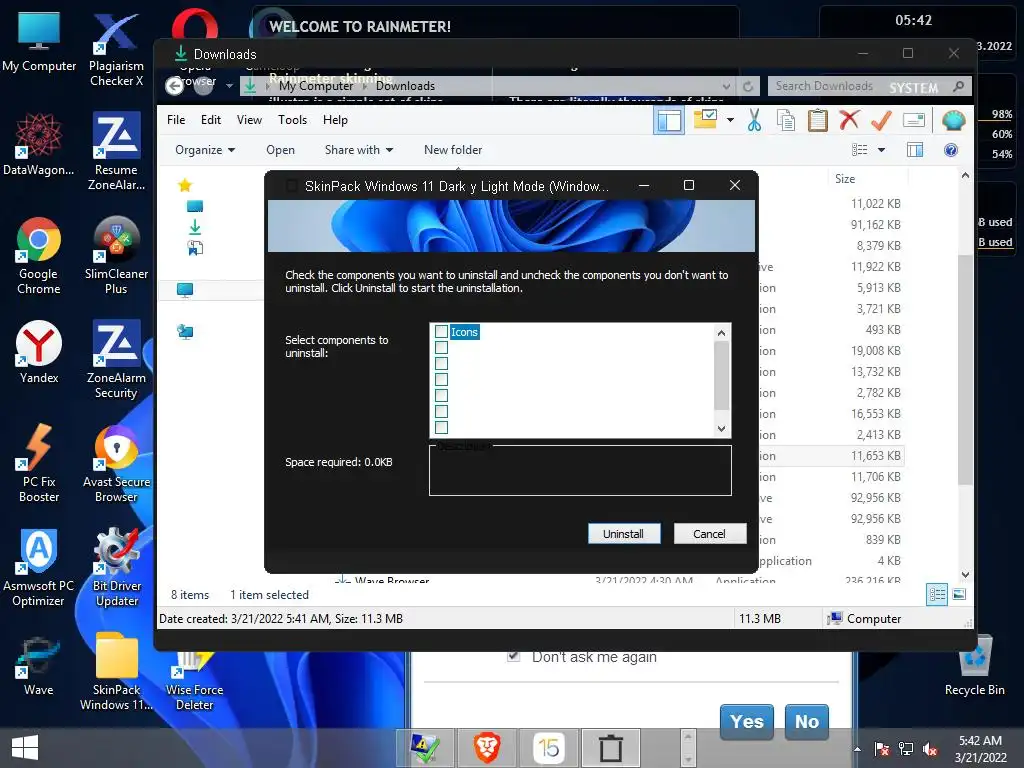Open the Edit menu
Viewport: 1024px width, 768px height.
[210, 120]
